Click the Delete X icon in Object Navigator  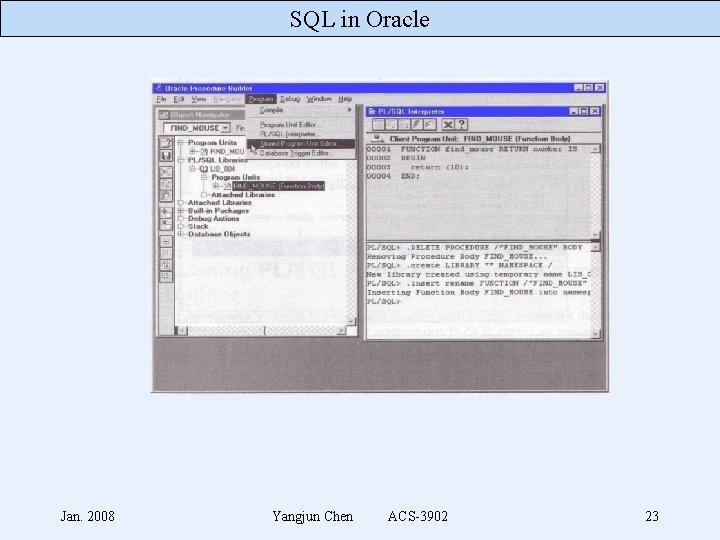point(165,224)
